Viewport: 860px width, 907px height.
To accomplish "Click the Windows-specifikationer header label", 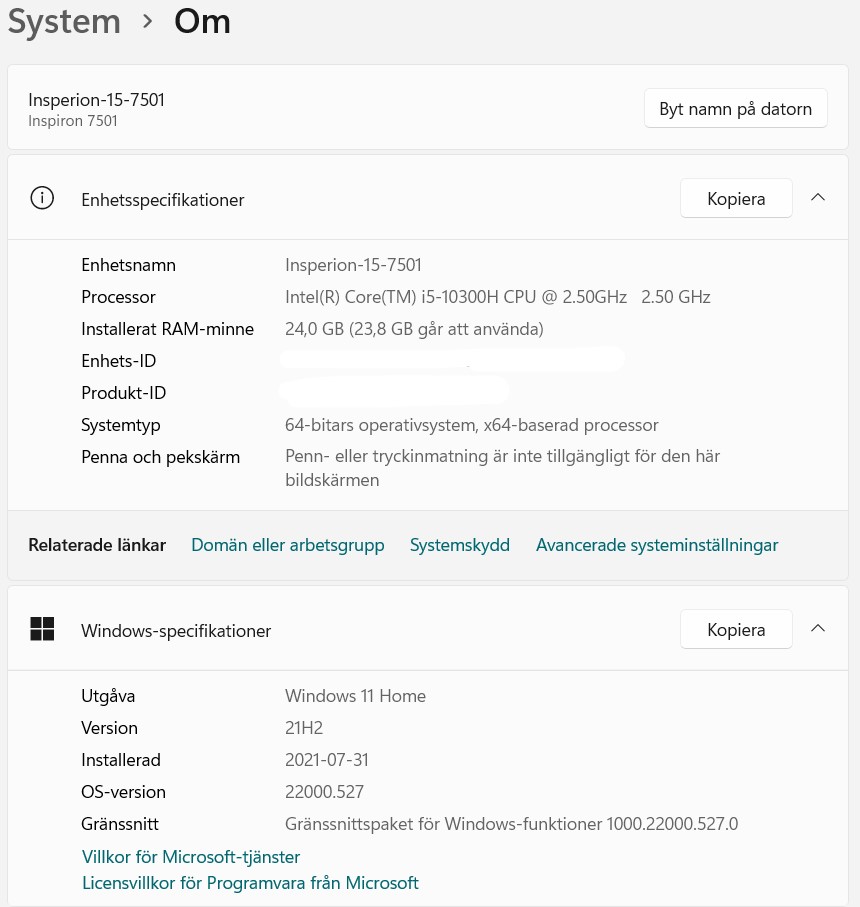I will click(176, 631).
